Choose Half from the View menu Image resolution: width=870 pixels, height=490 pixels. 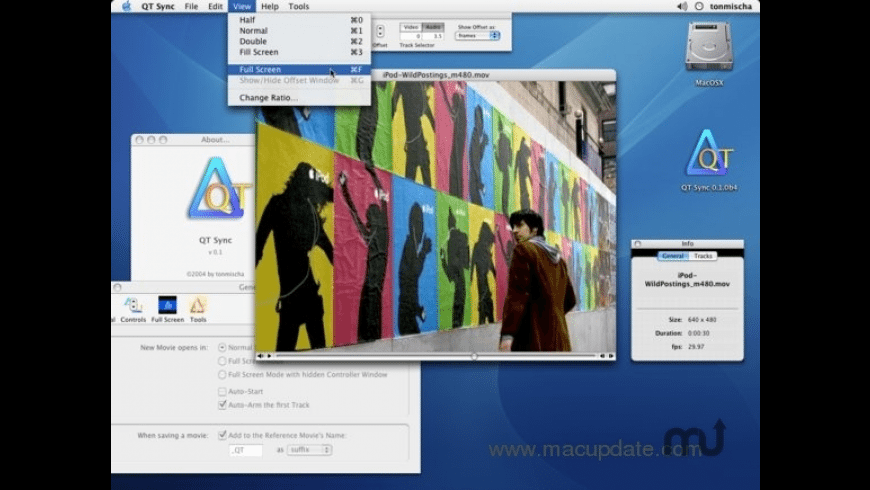click(299, 20)
